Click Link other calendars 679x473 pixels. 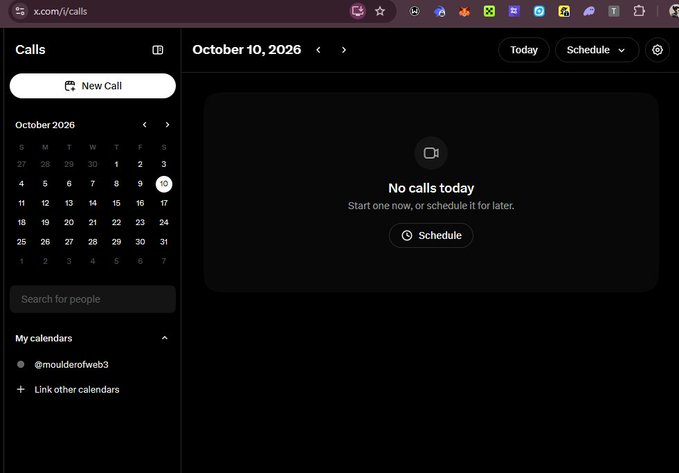click(77, 389)
